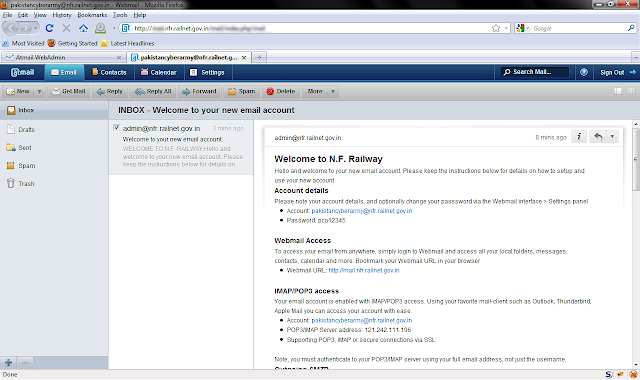This screenshot has width=640, height=380.
Task: Click the Search Mail field
Action: tap(535, 72)
